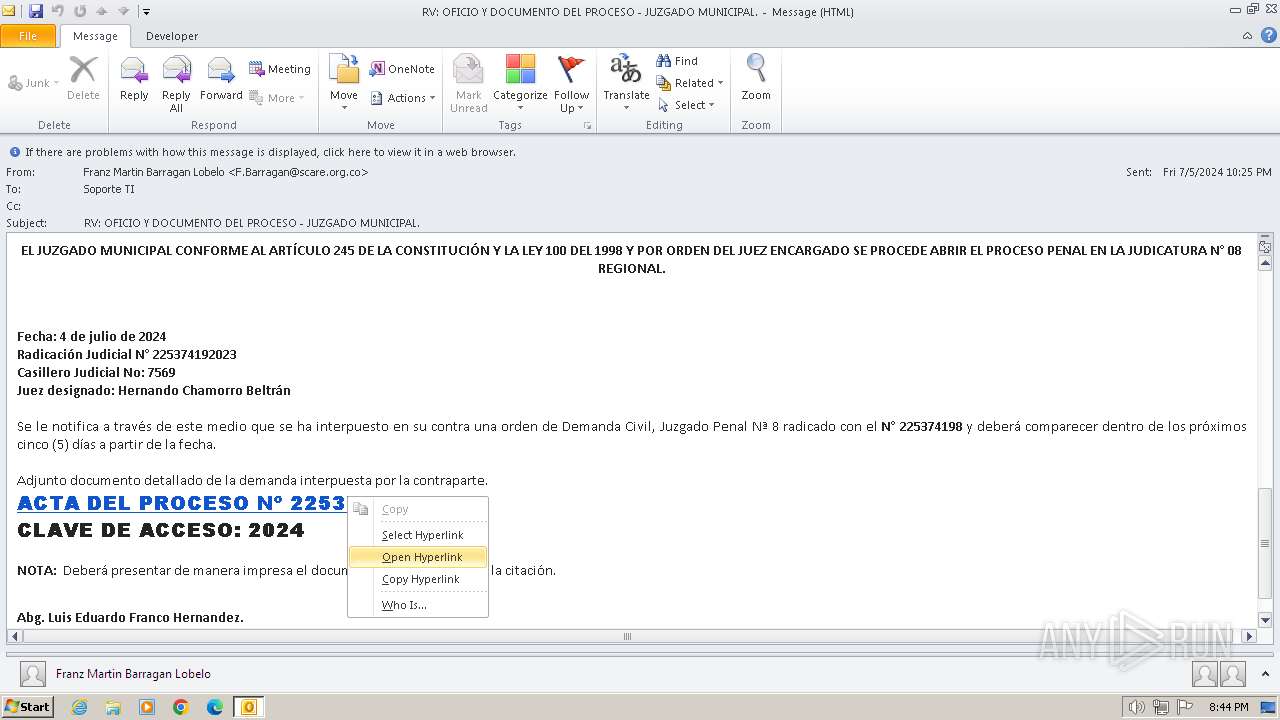Viewport: 1280px width, 720px height.
Task: Click the clock showing 8:44 PM
Action: [1228, 707]
